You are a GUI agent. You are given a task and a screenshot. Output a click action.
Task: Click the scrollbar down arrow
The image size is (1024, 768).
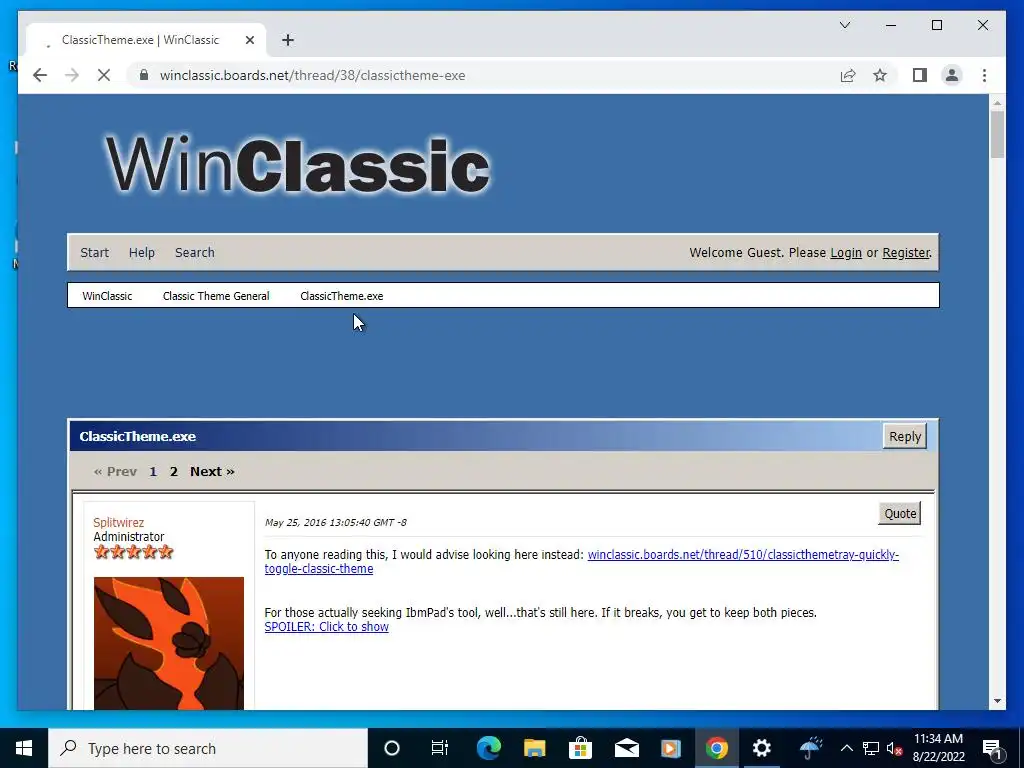[997, 701]
